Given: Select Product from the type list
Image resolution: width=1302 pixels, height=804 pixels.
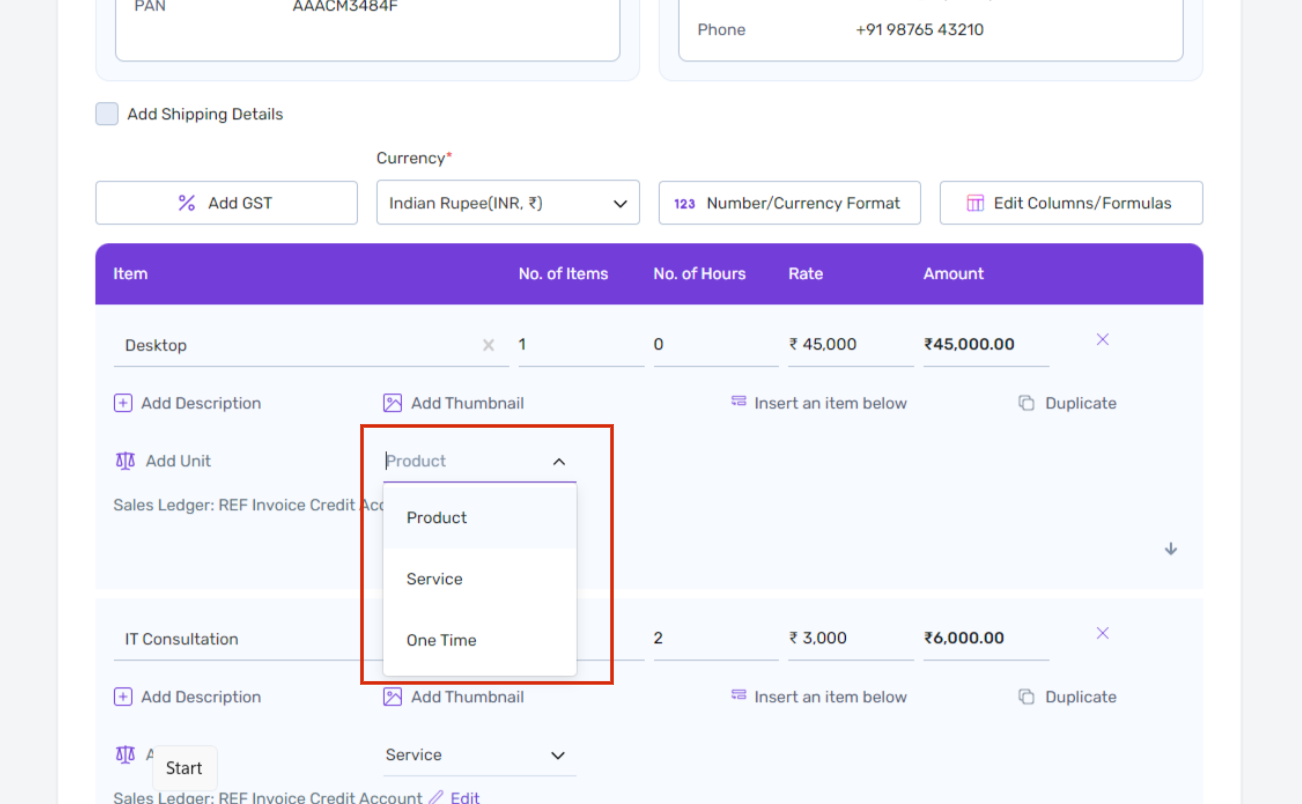Looking at the screenshot, I should (x=480, y=518).
